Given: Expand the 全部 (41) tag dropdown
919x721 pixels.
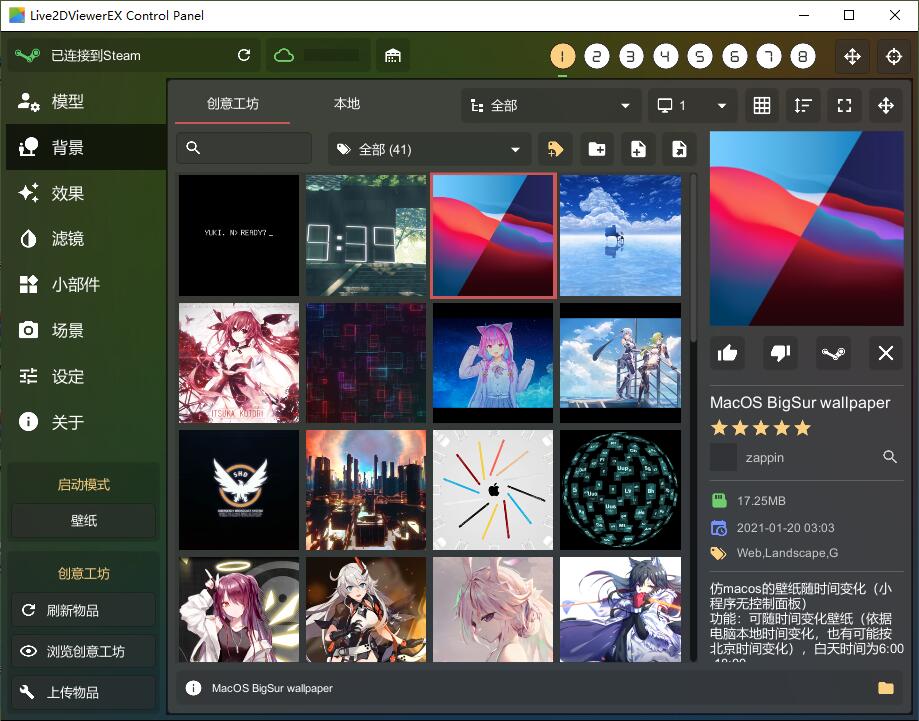Looking at the screenshot, I should [429, 149].
